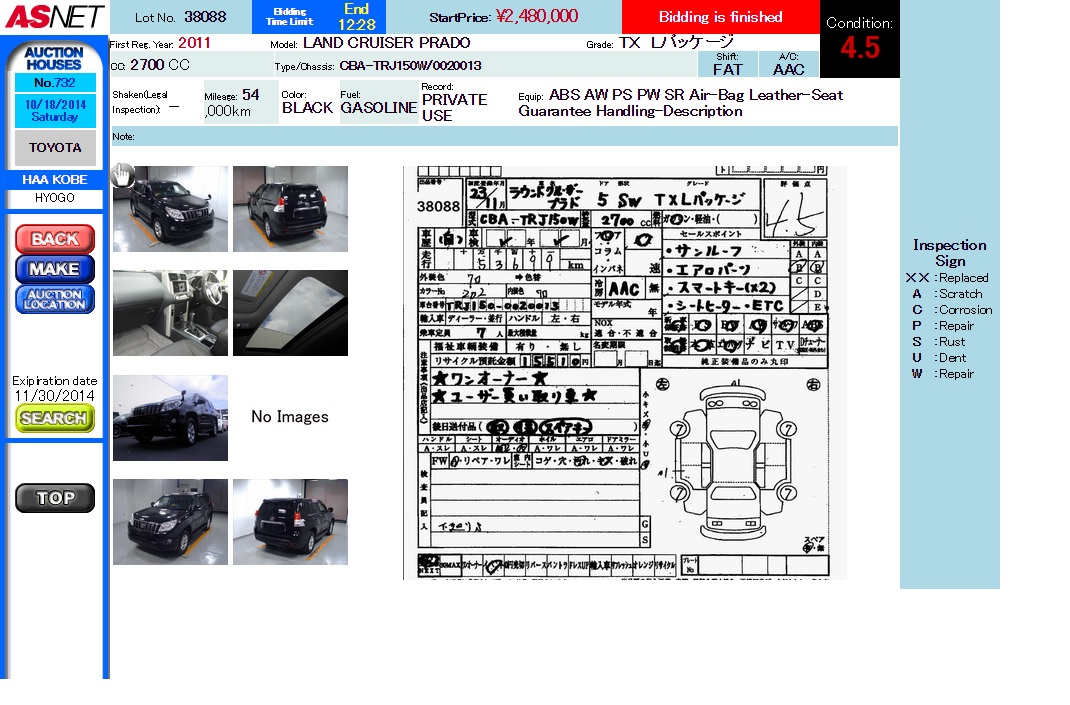The image size is (1070, 705).
Task: Open the Auction Location button
Action: [x=55, y=299]
